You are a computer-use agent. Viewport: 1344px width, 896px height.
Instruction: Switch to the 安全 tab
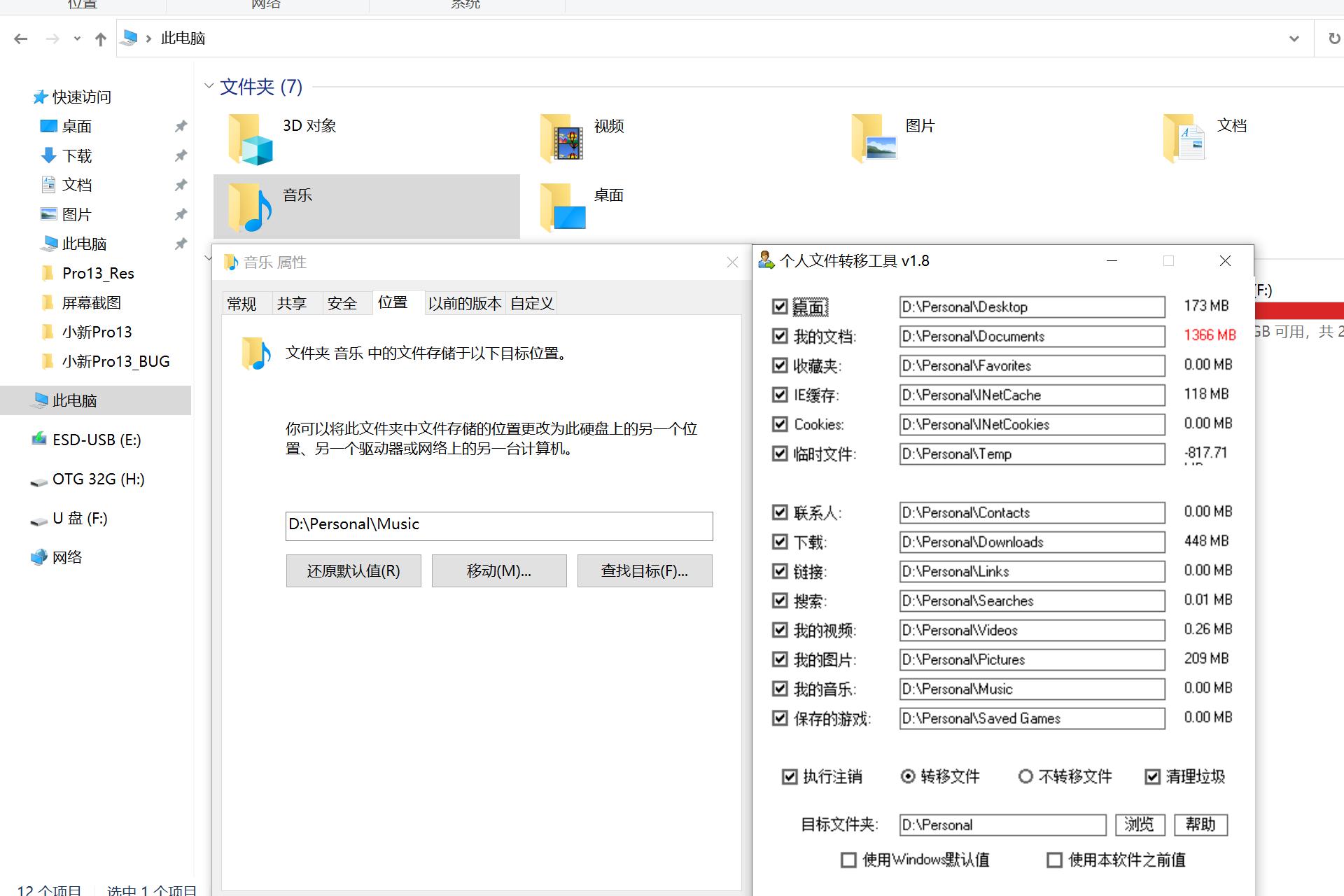(x=342, y=302)
